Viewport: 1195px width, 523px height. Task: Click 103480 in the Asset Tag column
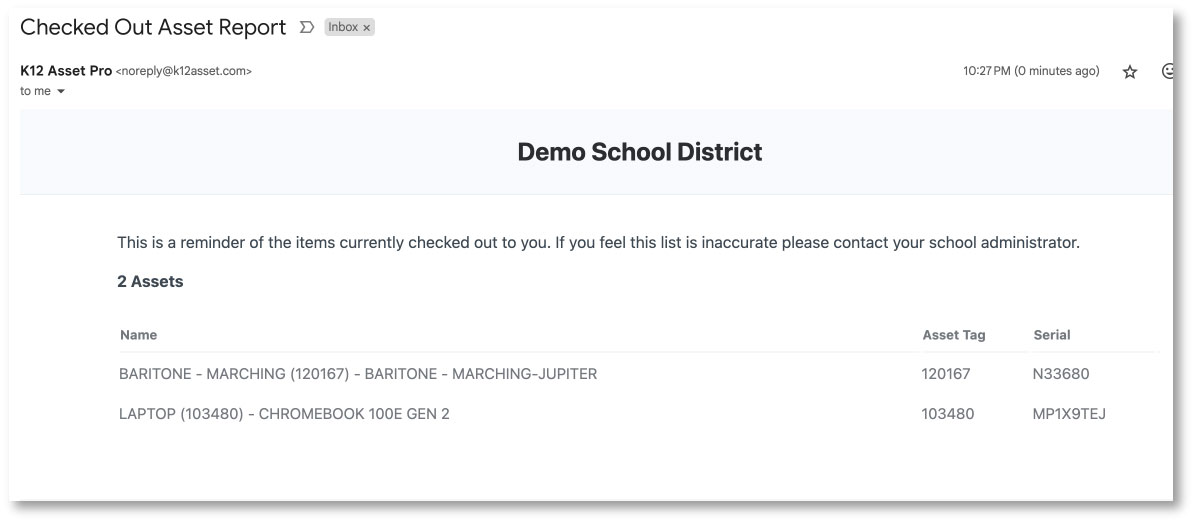(x=947, y=414)
